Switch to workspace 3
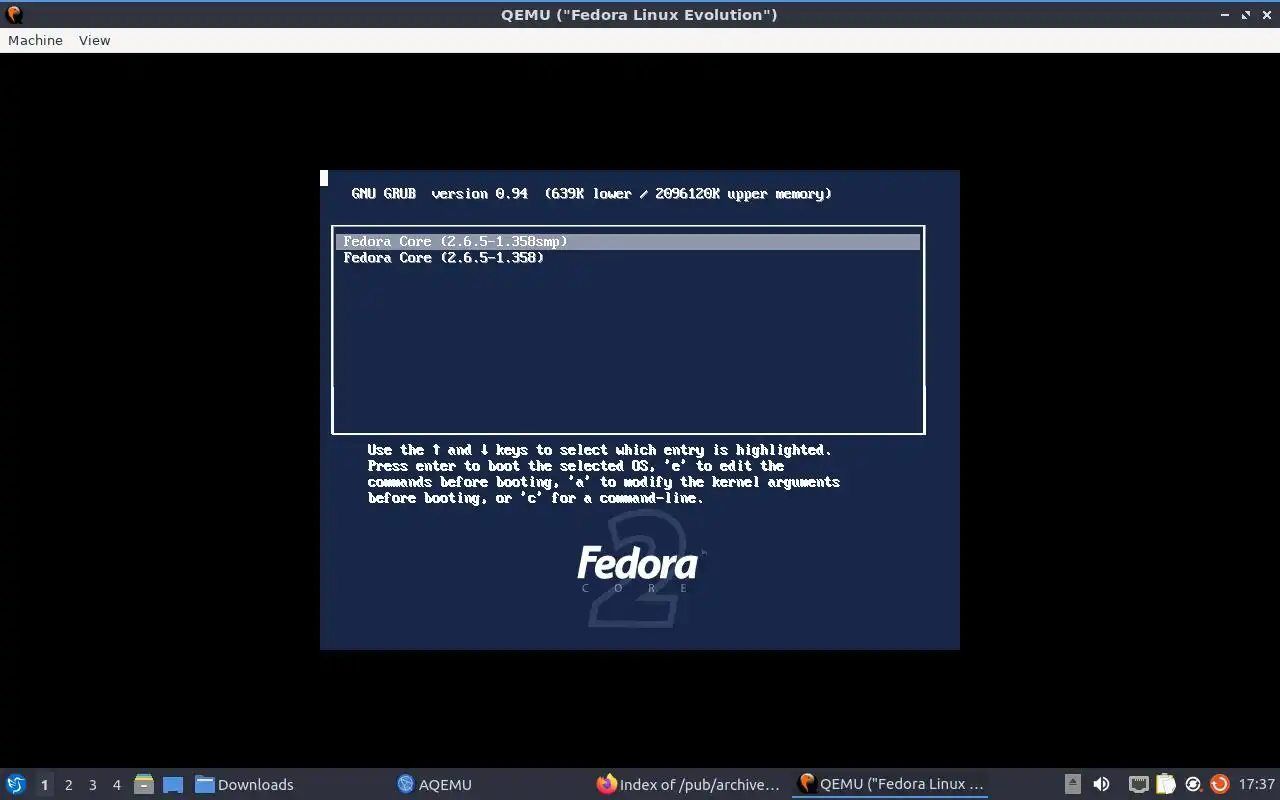The width and height of the screenshot is (1280, 800). tap(92, 784)
